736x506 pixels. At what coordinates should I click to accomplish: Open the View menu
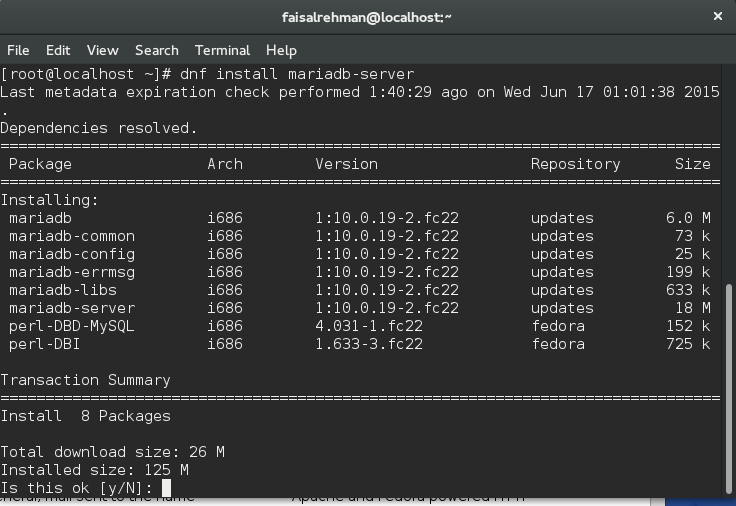[x=102, y=50]
